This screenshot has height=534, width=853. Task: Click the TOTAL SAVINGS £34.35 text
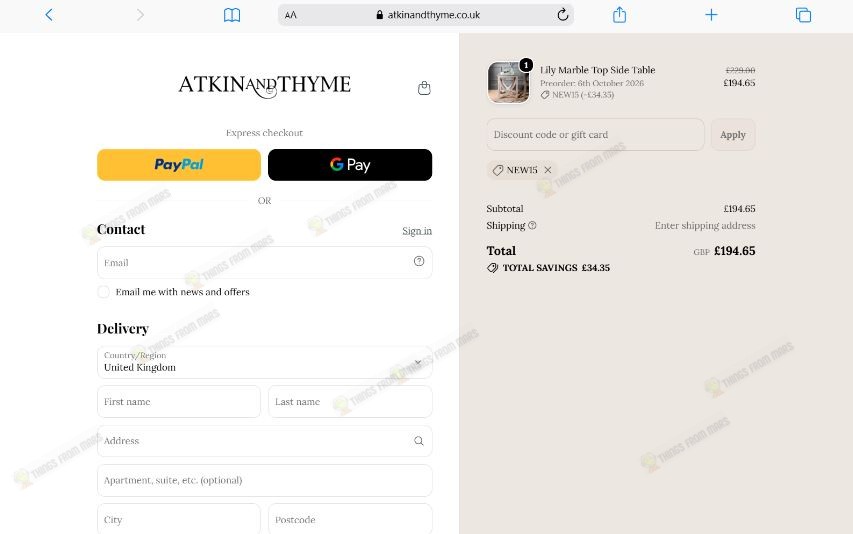[556, 268]
